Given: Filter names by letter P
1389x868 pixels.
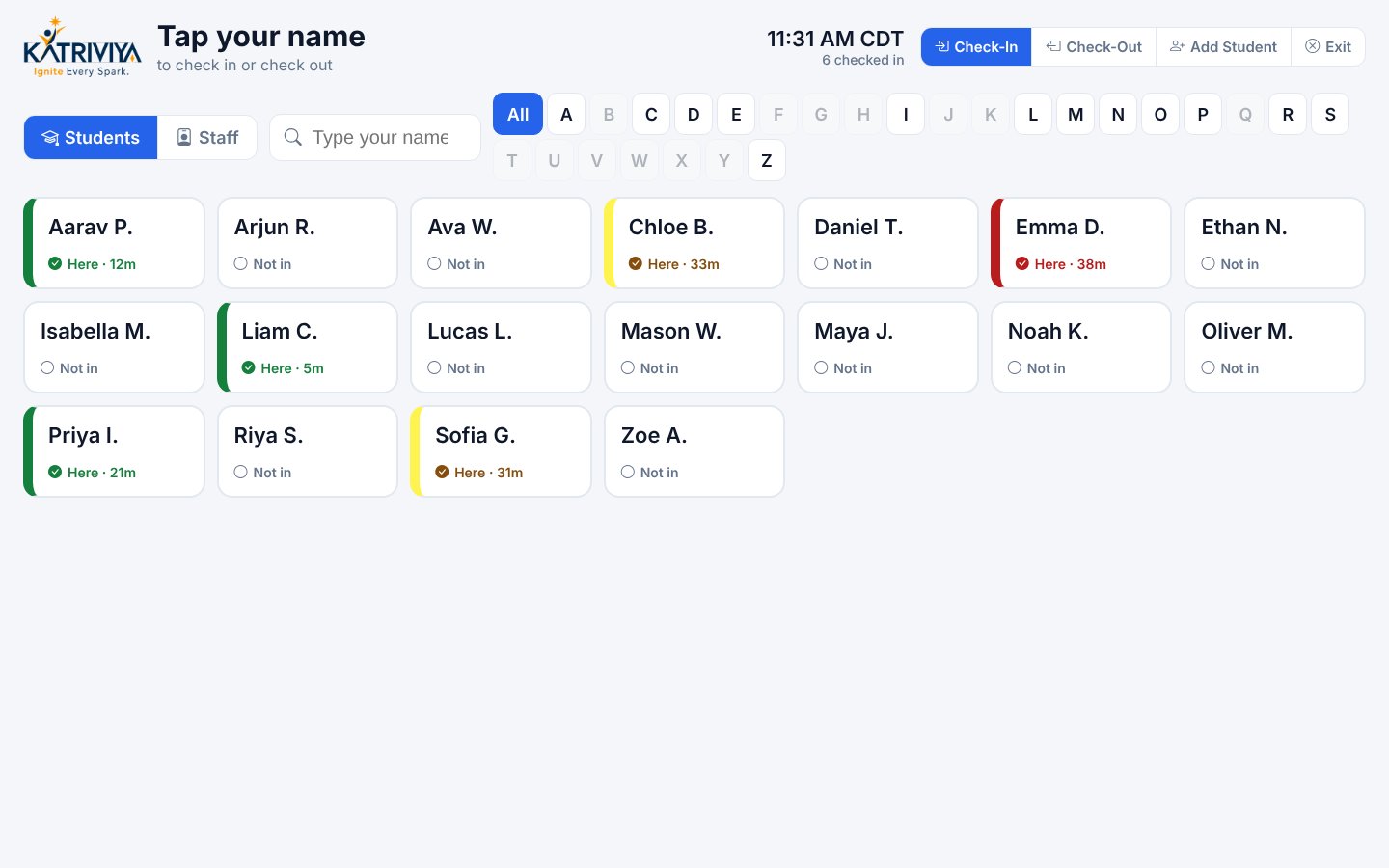Looking at the screenshot, I should click(x=1203, y=114).
